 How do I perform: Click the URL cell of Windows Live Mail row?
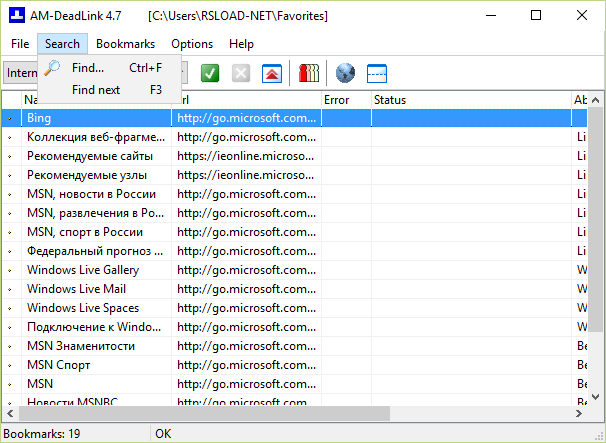click(247, 289)
